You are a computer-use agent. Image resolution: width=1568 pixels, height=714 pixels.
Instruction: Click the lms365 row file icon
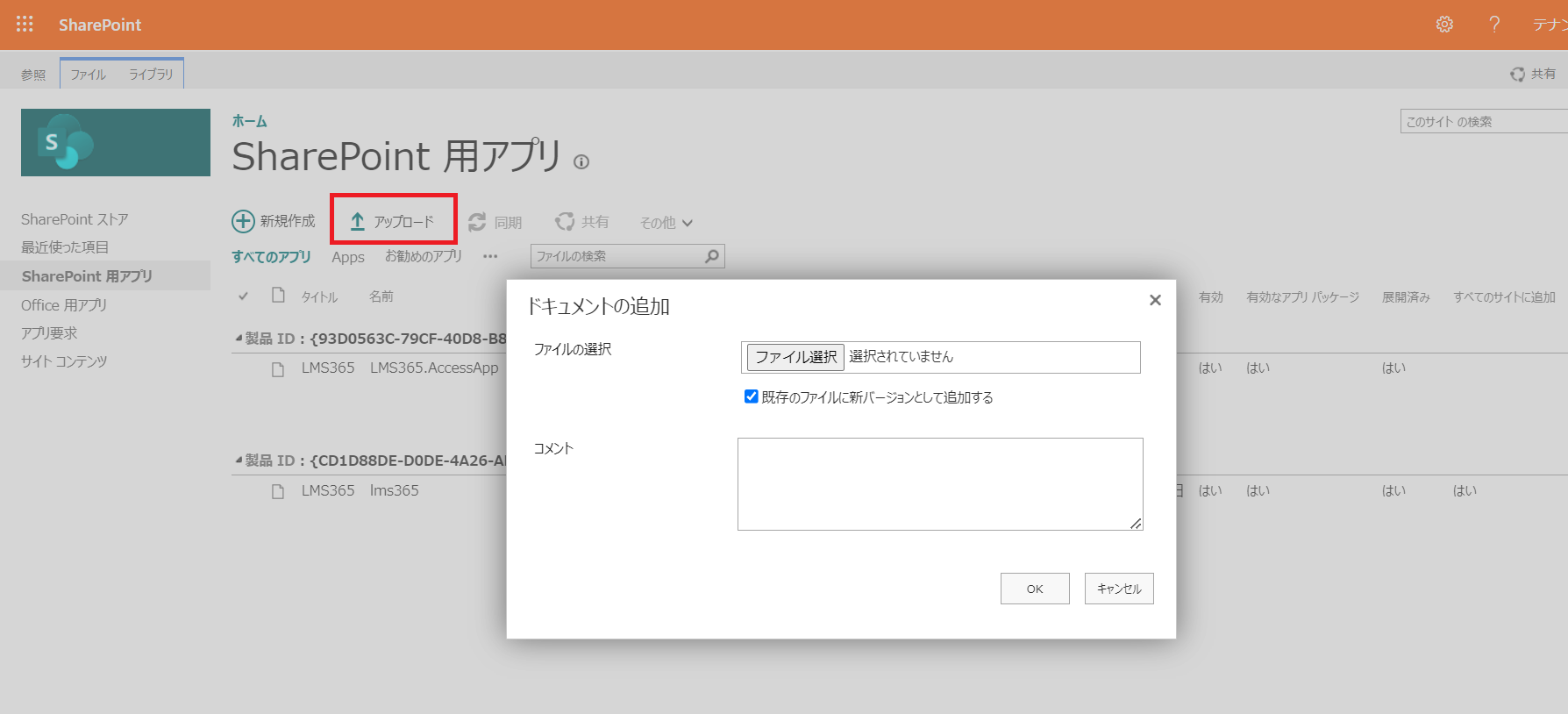click(x=278, y=491)
